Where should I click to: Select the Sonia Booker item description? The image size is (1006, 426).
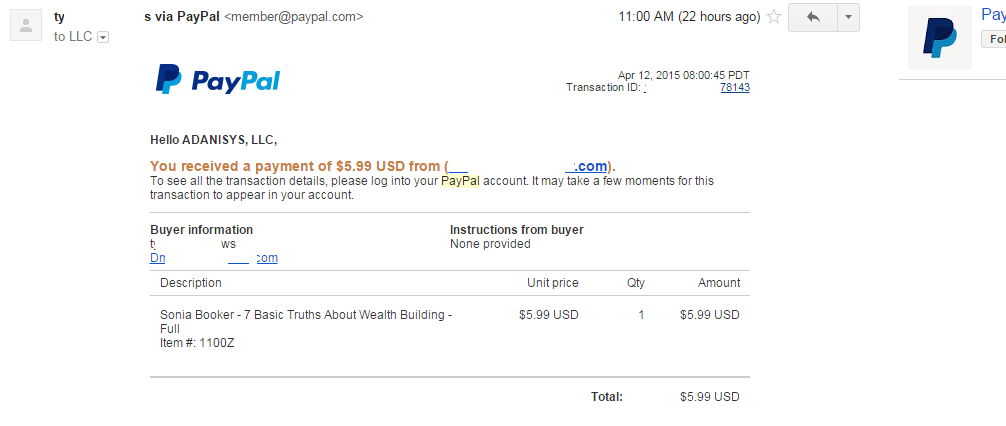click(x=306, y=322)
